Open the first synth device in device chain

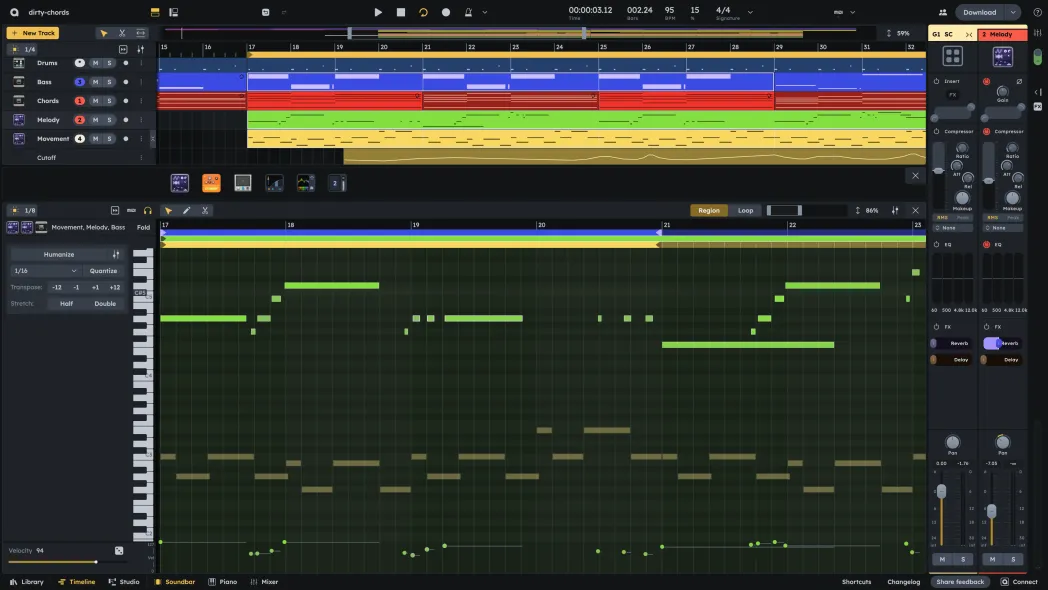click(x=180, y=182)
